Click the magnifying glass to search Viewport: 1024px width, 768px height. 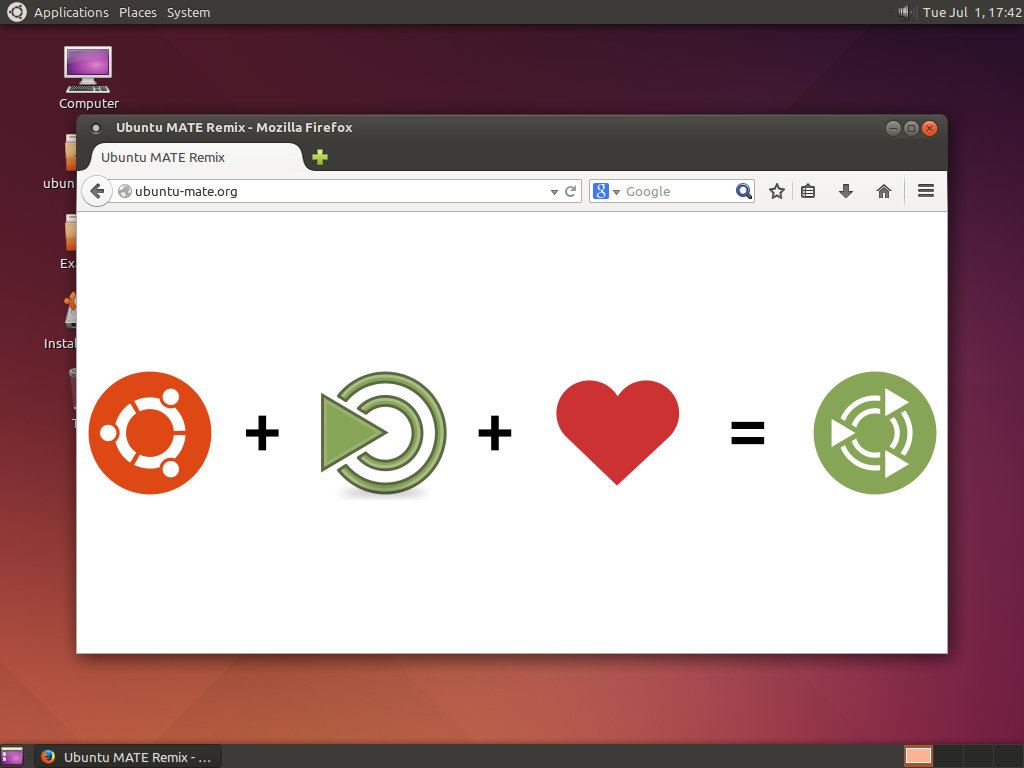coord(744,191)
